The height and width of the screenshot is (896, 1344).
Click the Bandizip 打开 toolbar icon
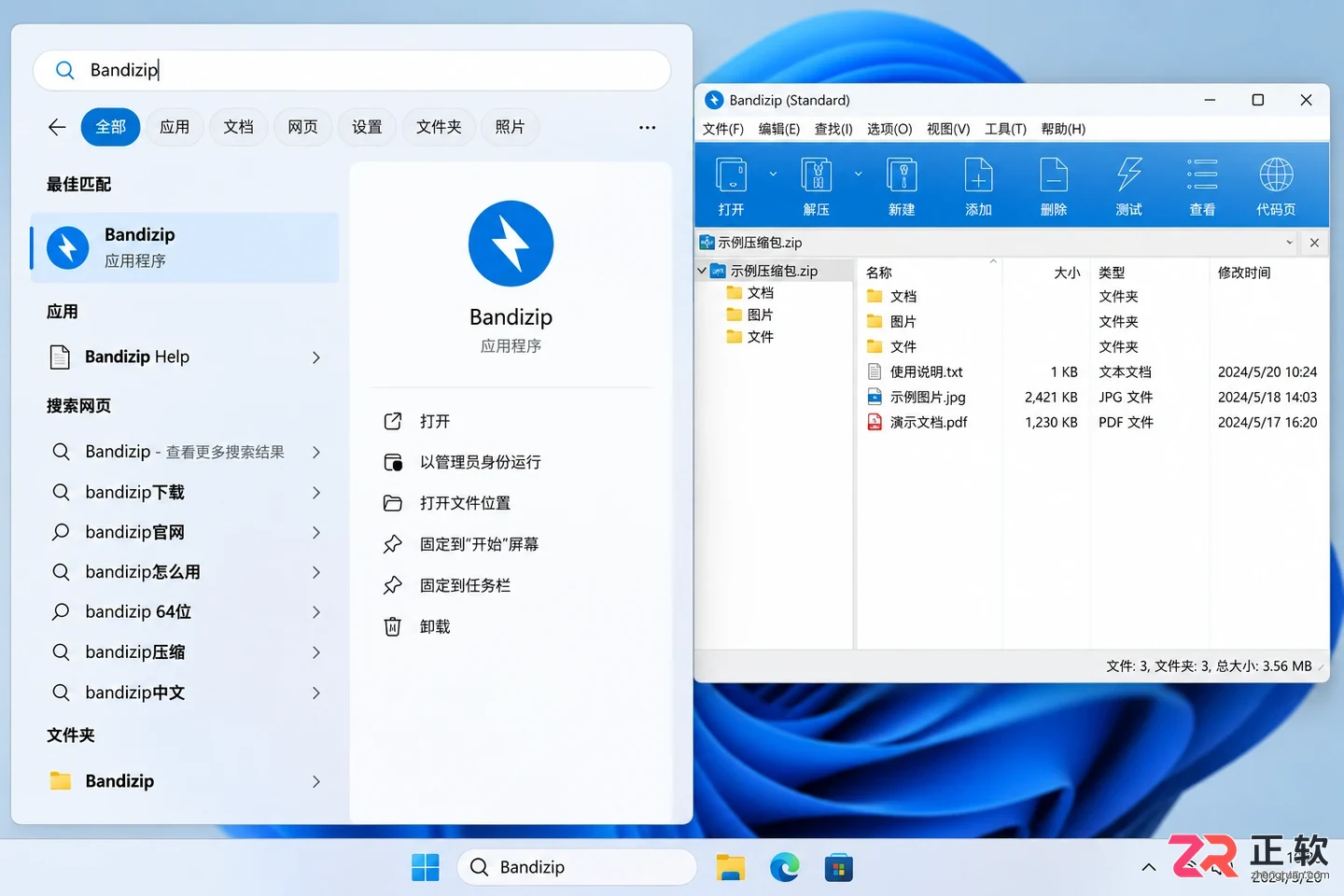[731, 175]
